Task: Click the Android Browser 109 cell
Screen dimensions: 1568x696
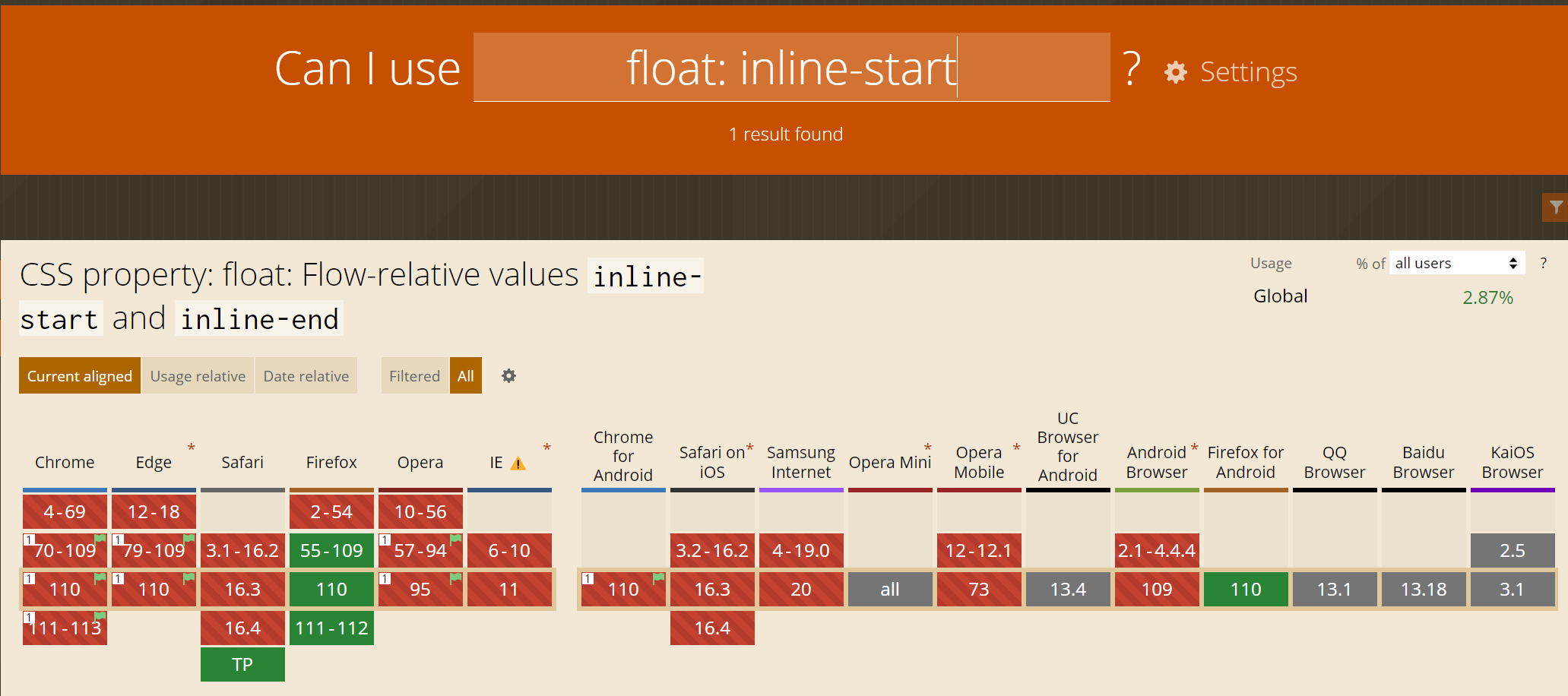Action: point(1157,589)
